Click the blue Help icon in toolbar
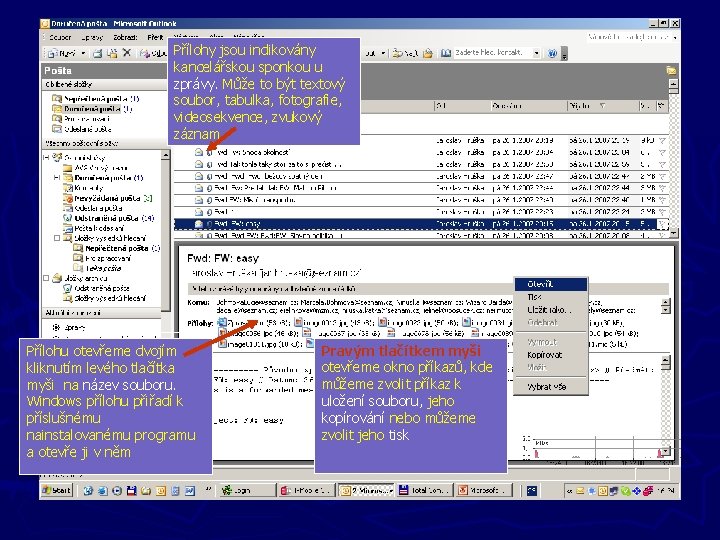Screen dimensions: 720x540 pyautogui.click(x=552, y=53)
